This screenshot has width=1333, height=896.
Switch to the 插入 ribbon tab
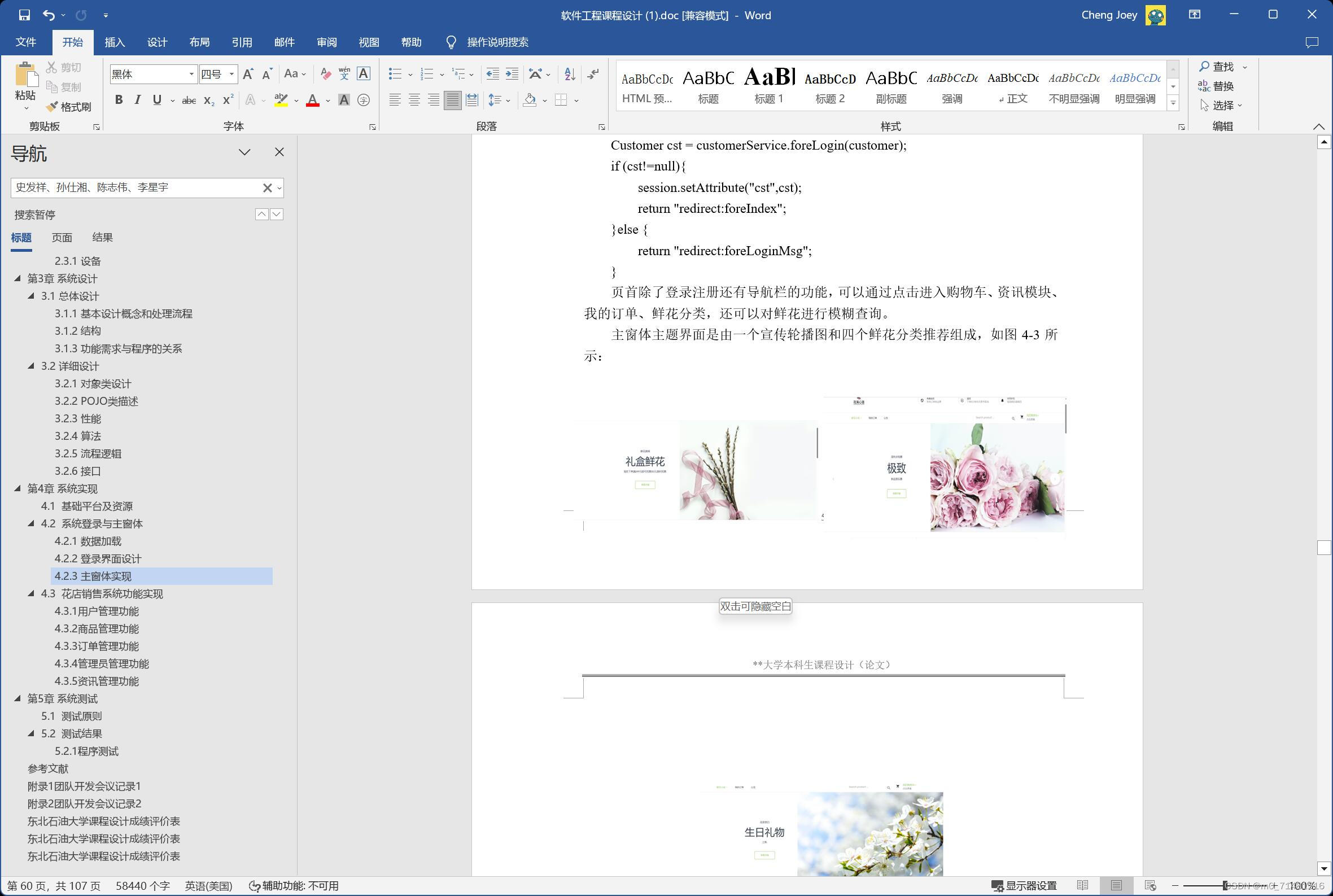pyautogui.click(x=115, y=42)
